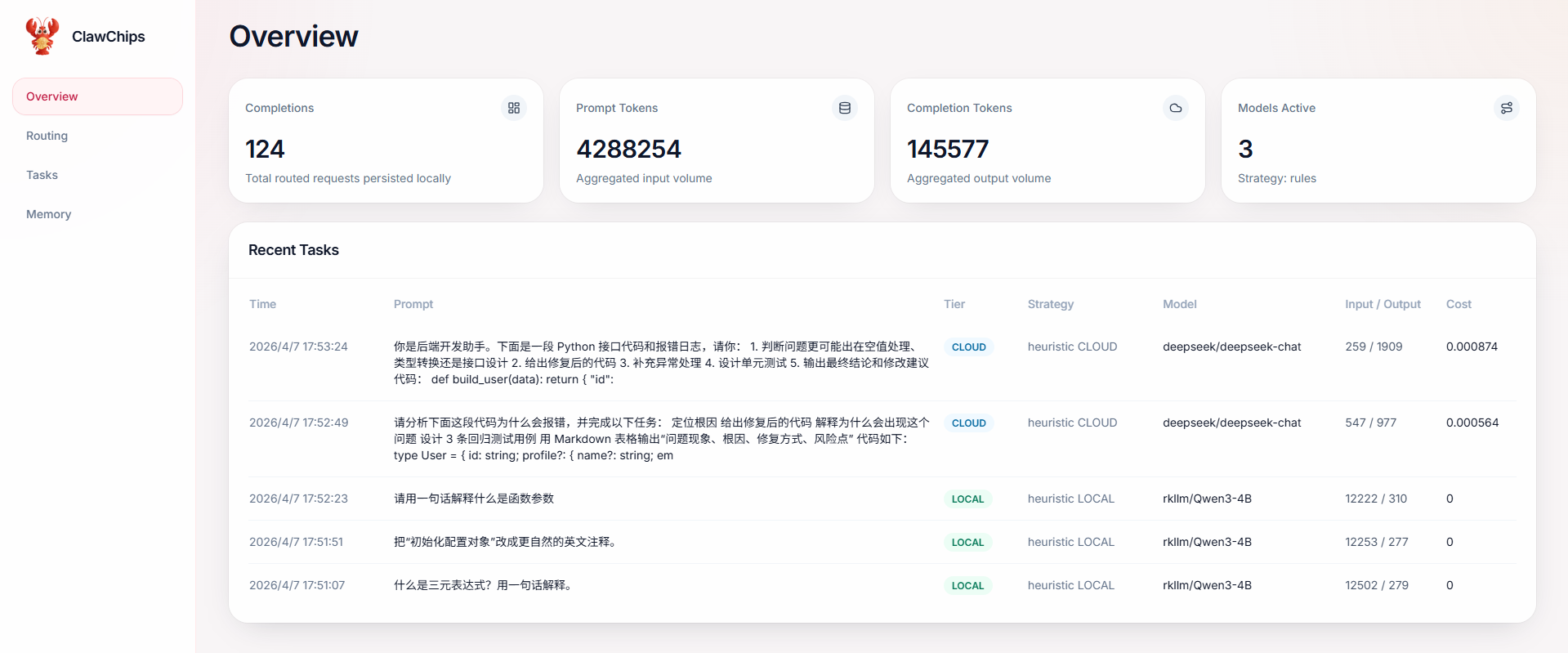Click the CLOUD badge in the 17:52:49 row
This screenshot has height=653, width=1568.
969,423
